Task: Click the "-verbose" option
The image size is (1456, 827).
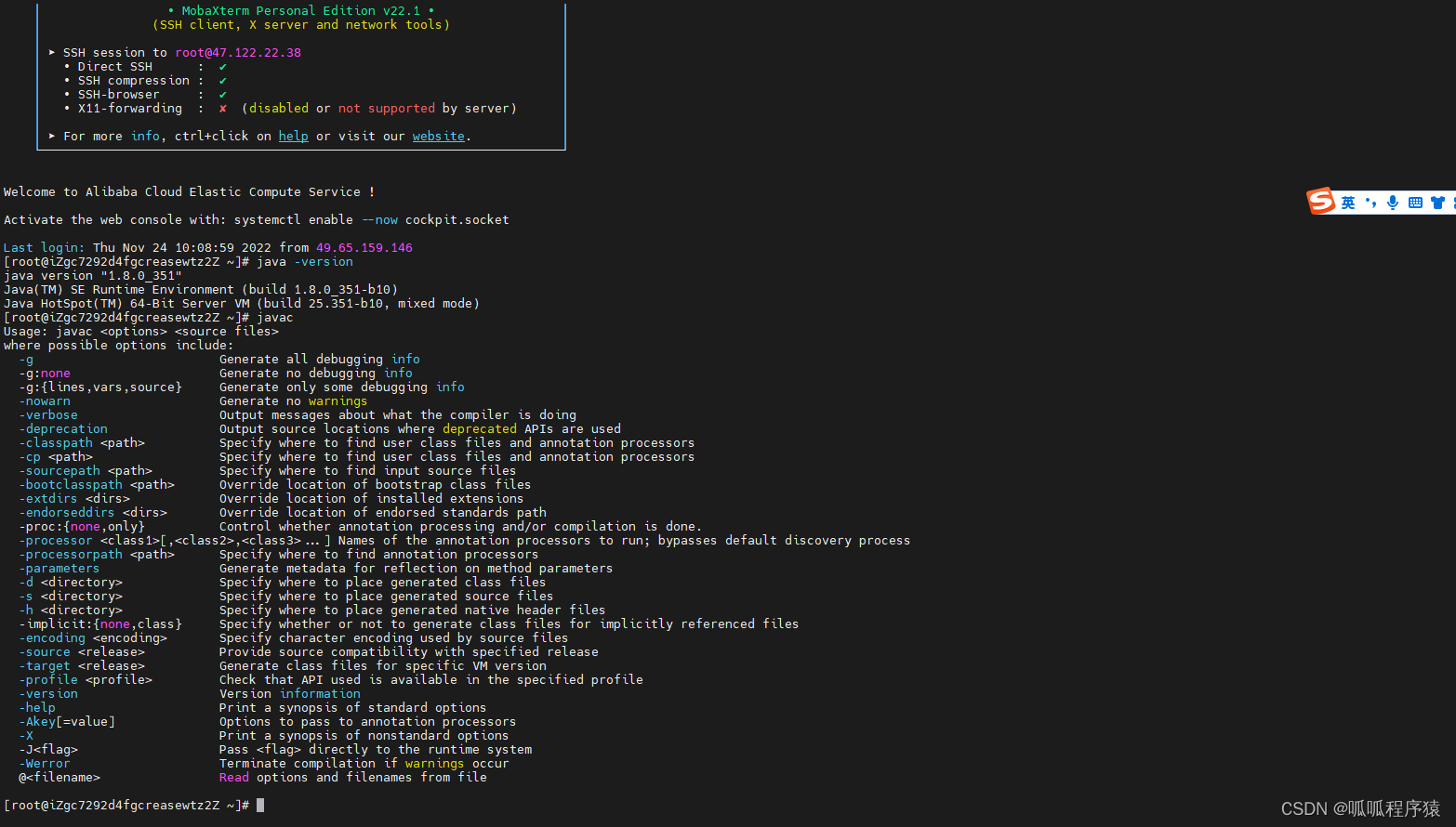Action: pos(48,415)
